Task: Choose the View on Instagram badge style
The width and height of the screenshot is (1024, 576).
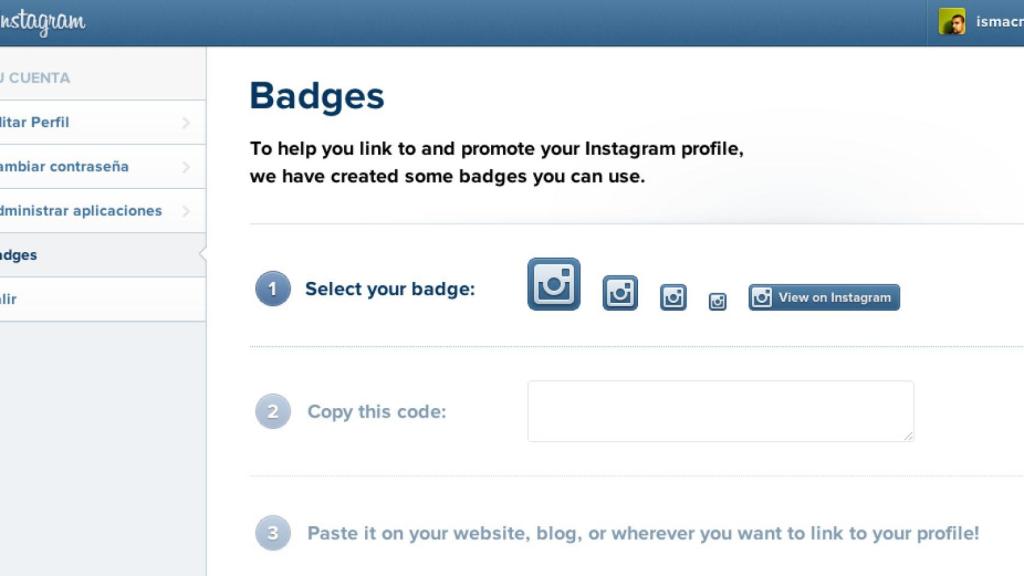Action: click(823, 297)
